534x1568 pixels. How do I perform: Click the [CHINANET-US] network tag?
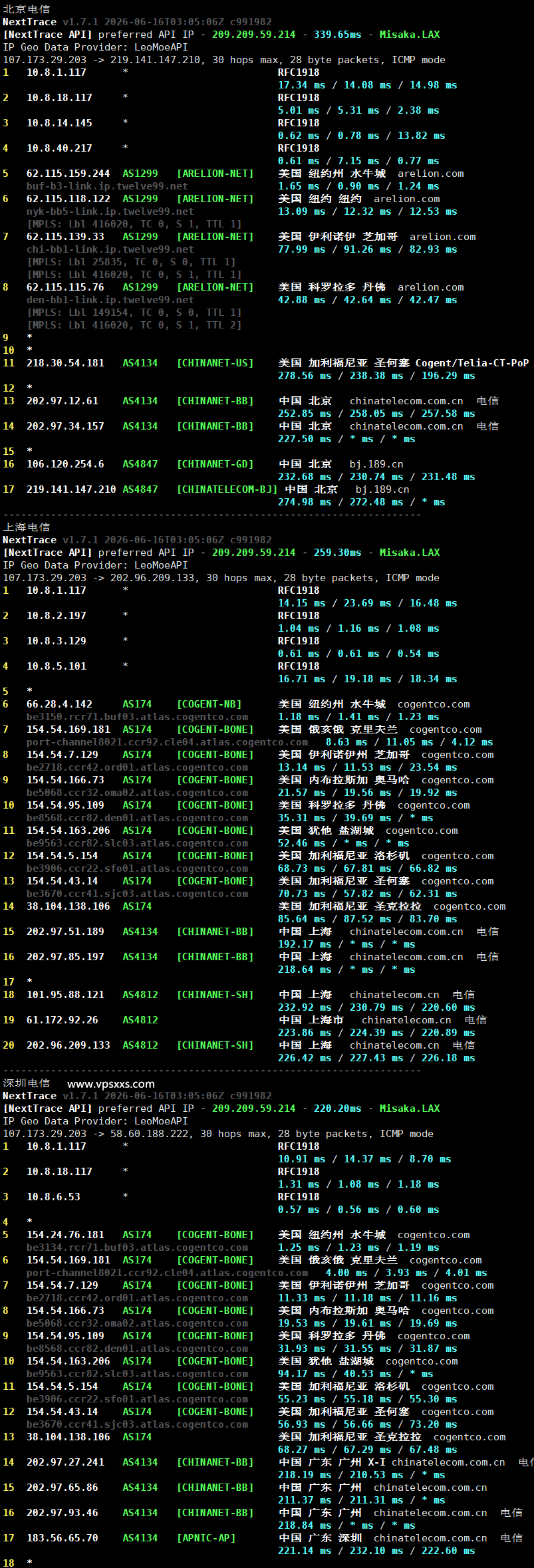point(215,362)
